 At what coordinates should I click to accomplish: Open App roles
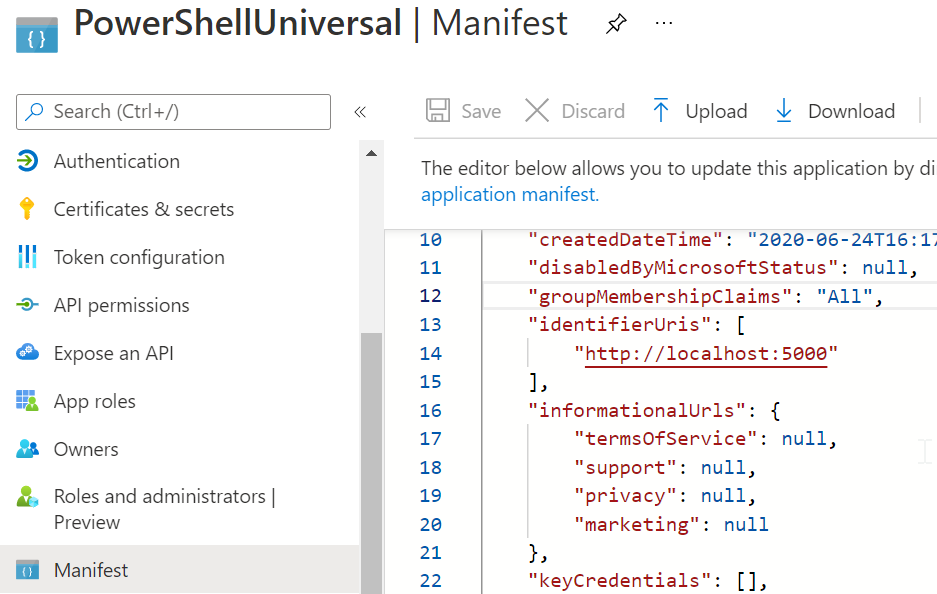click(x=94, y=401)
